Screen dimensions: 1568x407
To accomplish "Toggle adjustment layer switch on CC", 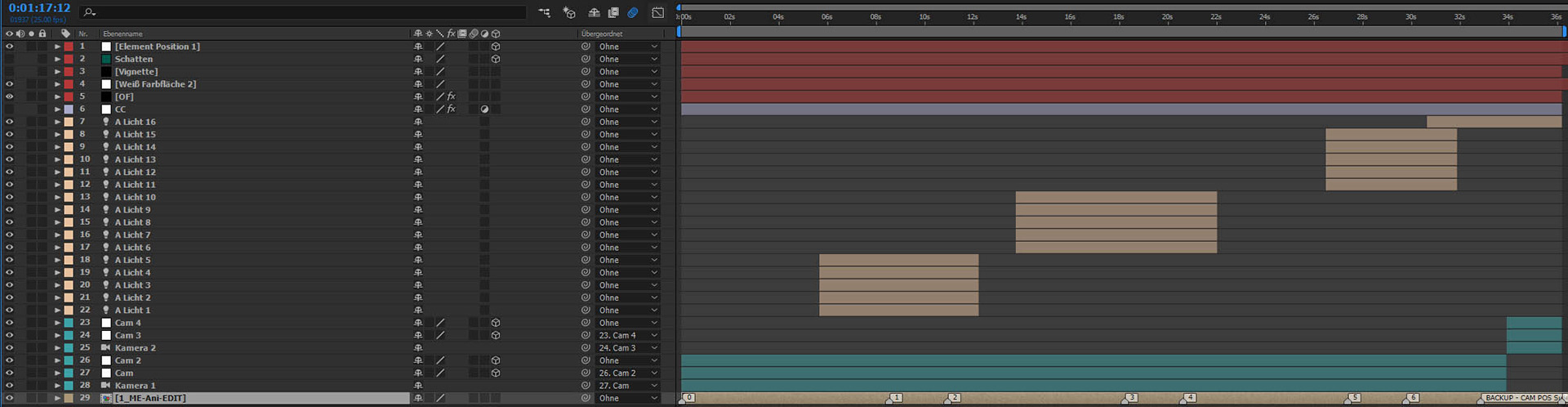I will (484, 109).
